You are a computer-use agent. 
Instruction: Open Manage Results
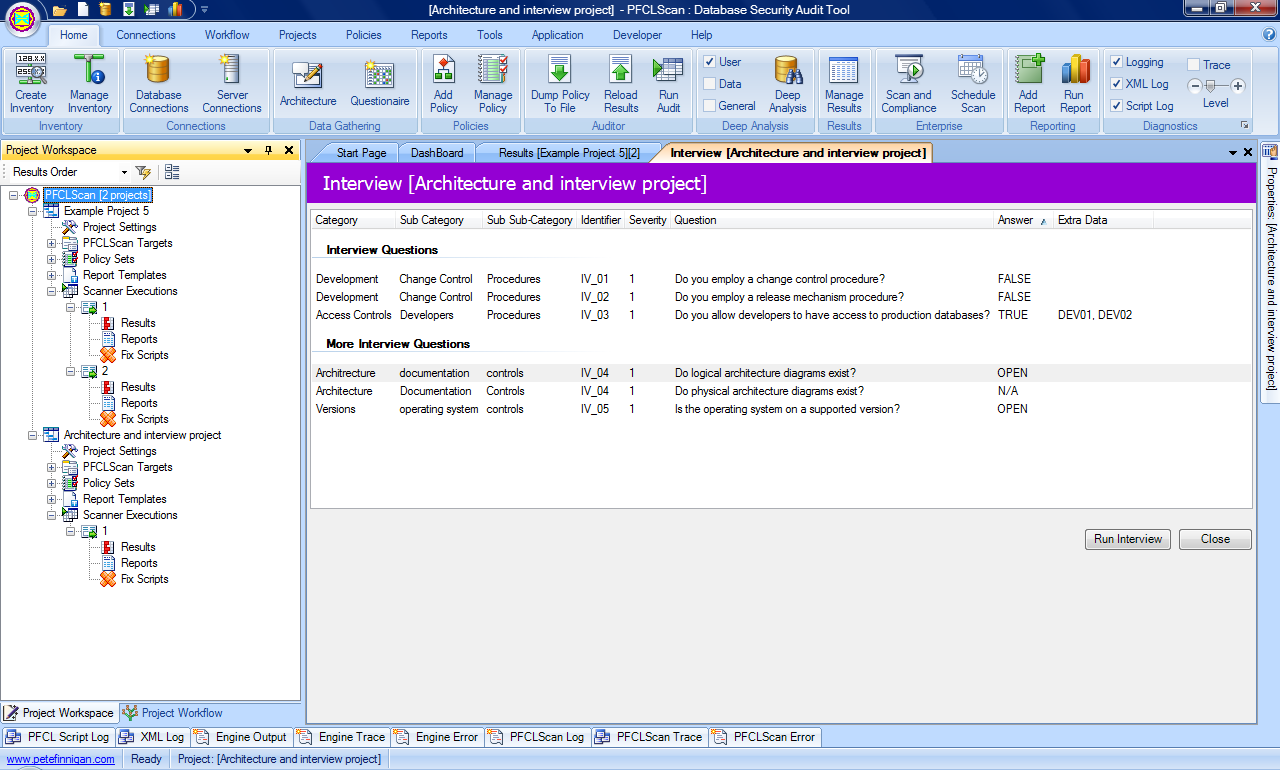[x=844, y=85]
